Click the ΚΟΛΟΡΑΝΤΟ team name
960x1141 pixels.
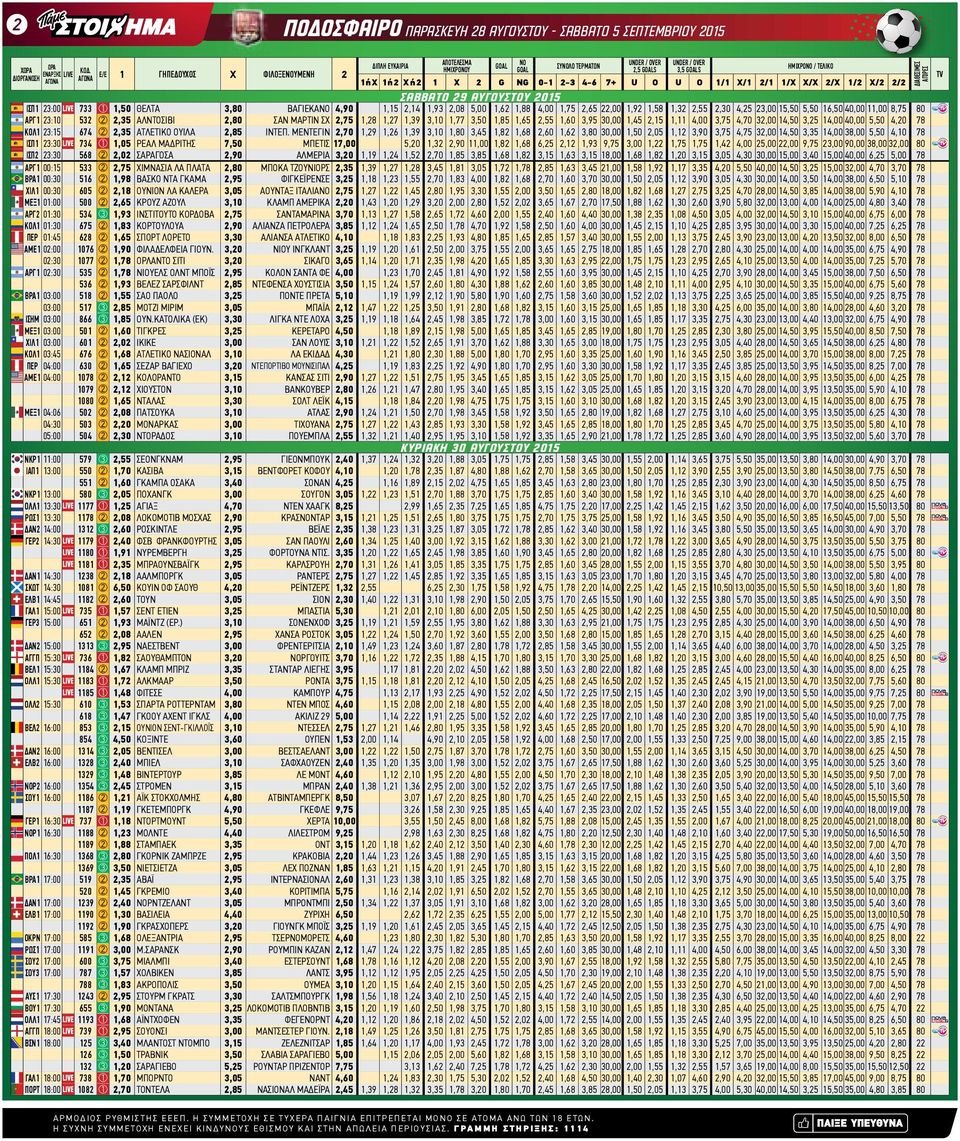pyautogui.click(x=159, y=378)
